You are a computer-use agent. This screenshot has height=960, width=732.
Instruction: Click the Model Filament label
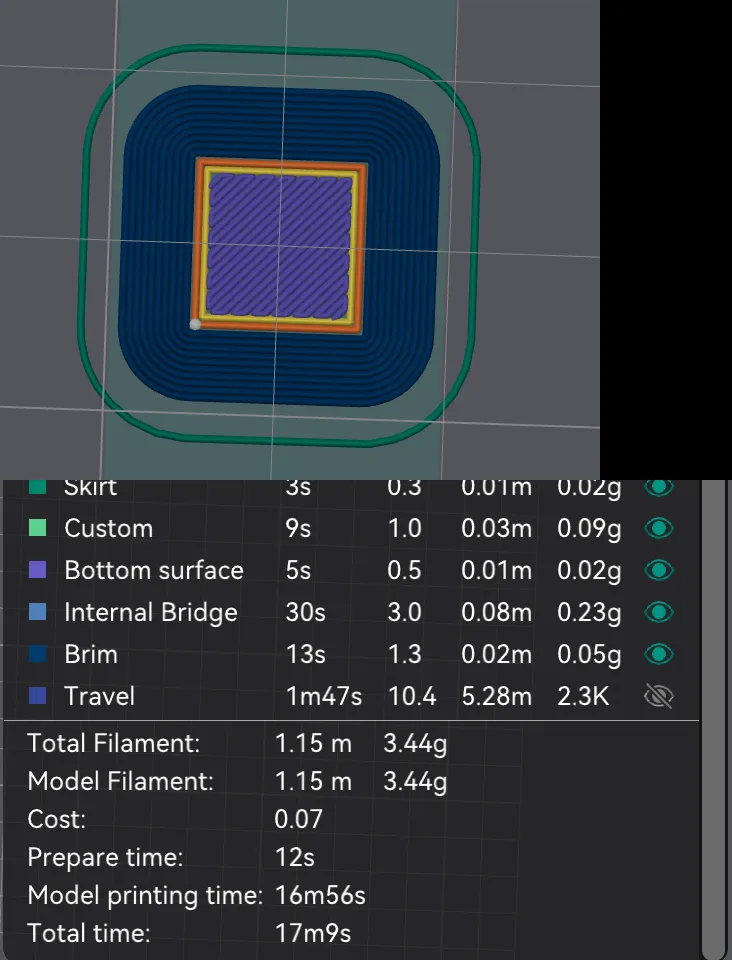[x=121, y=781]
